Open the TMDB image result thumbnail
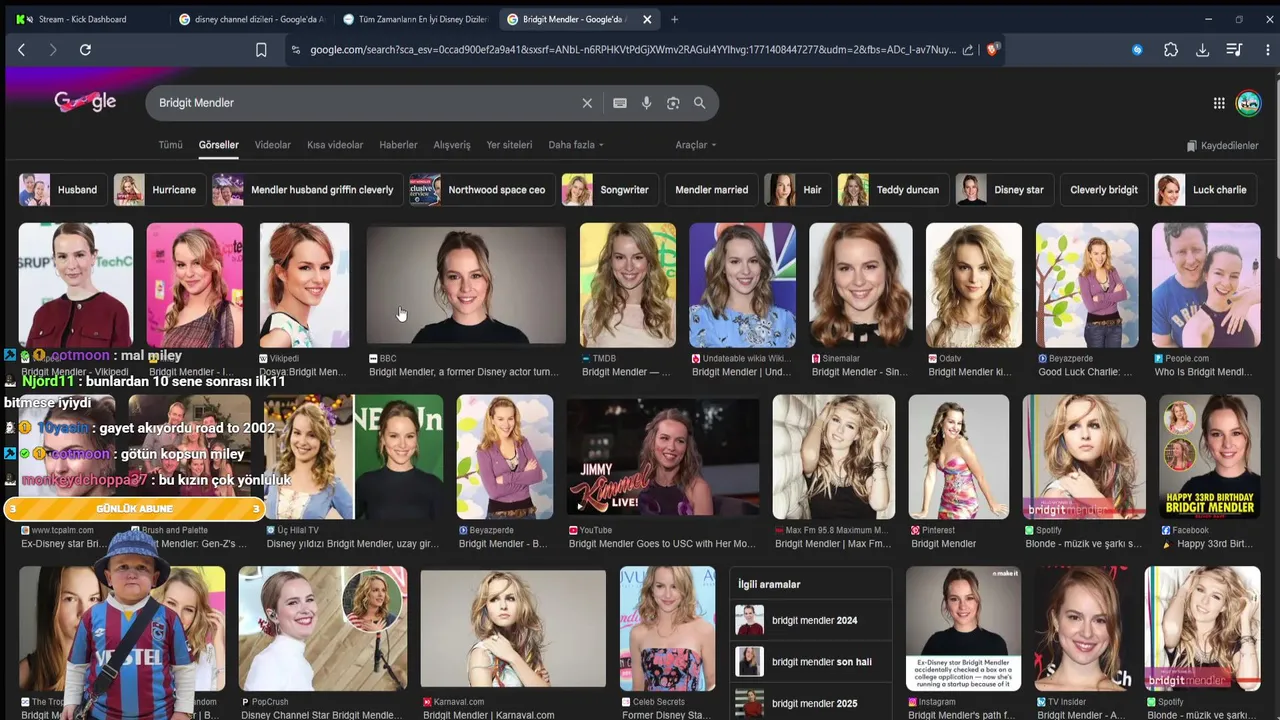 628,284
